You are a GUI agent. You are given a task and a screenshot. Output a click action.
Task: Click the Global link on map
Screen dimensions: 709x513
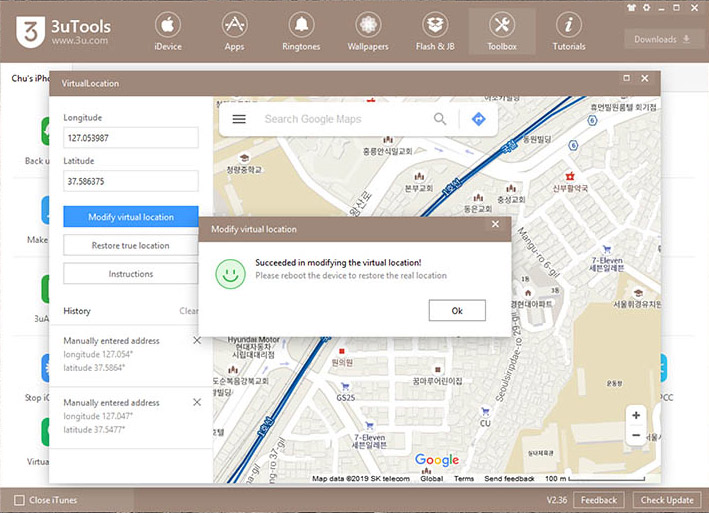coord(431,478)
